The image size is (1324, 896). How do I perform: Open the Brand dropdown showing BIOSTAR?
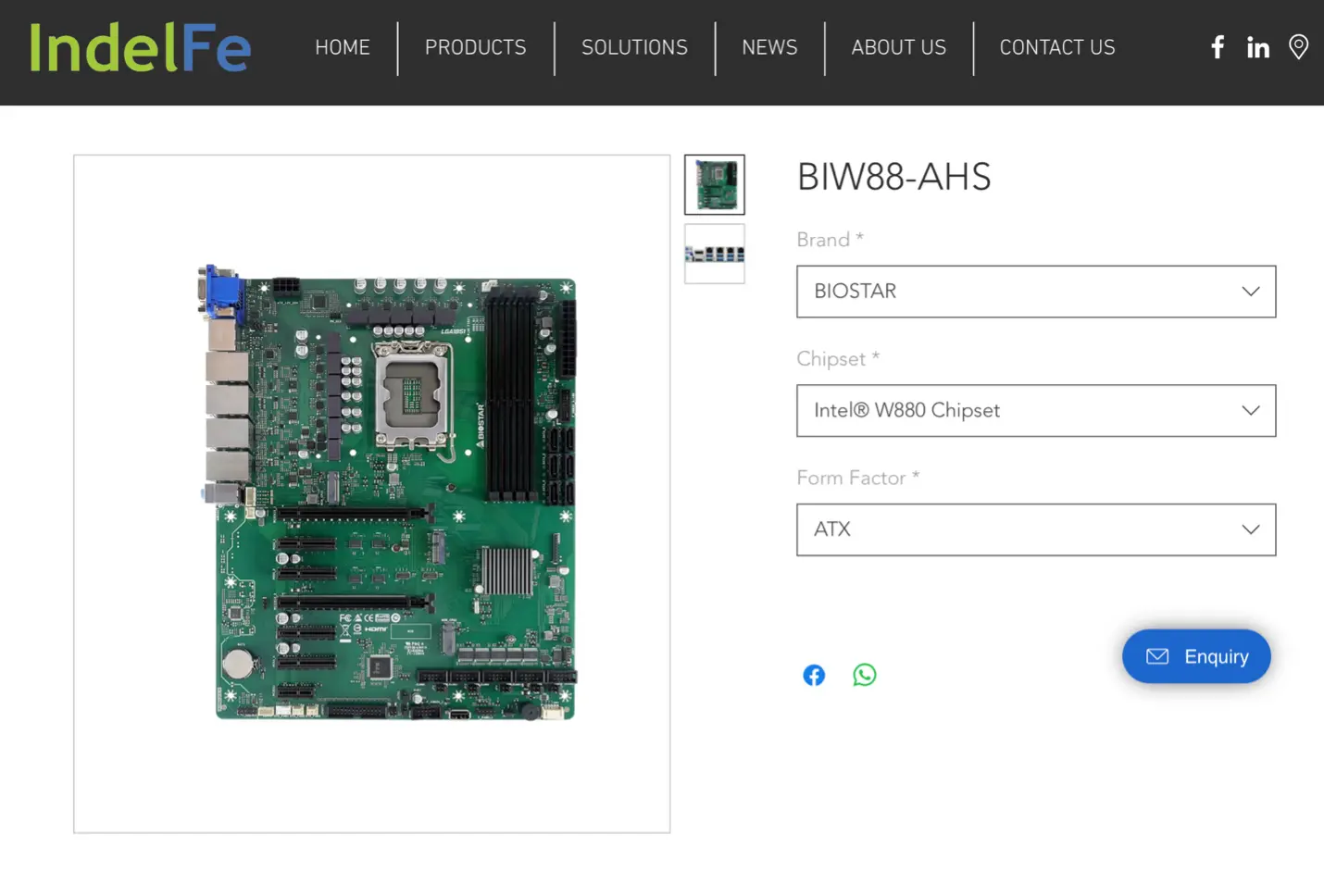pyautogui.click(x=1036, y=292)
